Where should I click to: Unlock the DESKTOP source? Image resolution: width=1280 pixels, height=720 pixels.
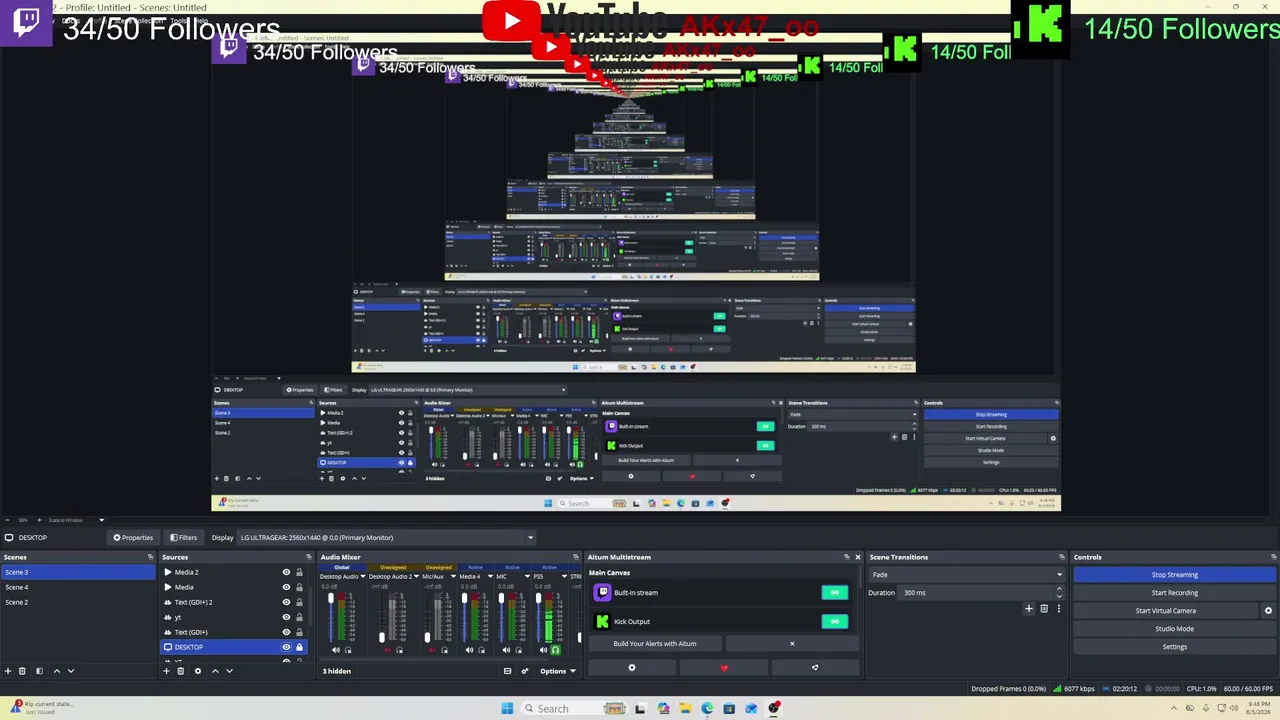point(299,647)
